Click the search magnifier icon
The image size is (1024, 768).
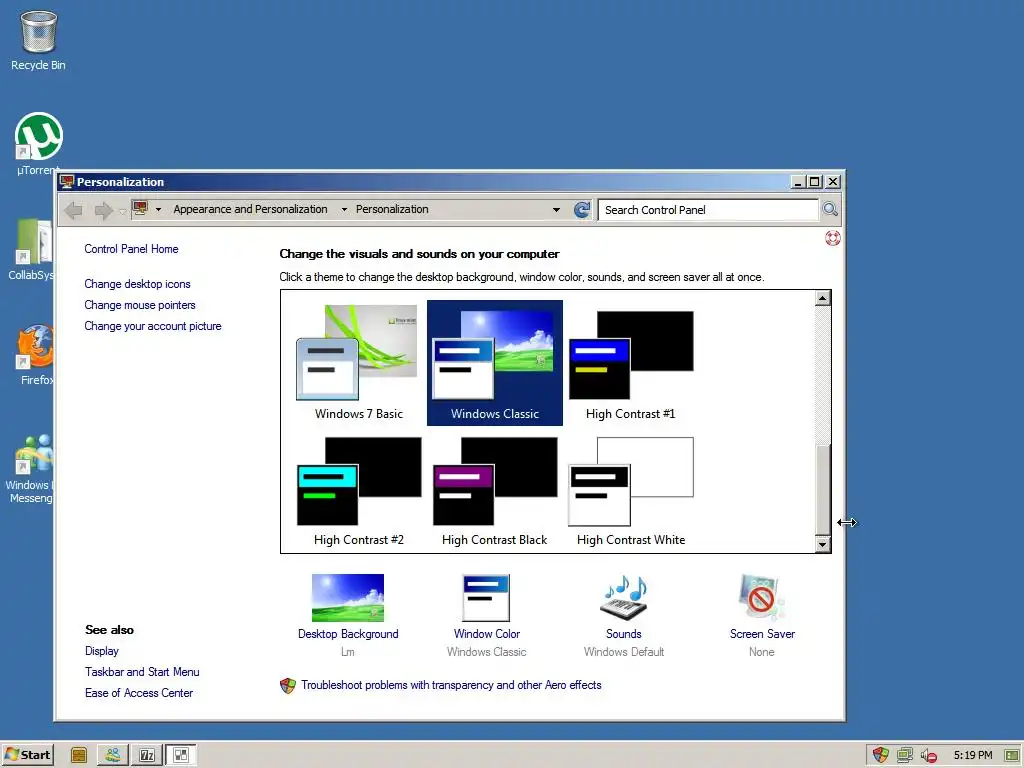830,210
